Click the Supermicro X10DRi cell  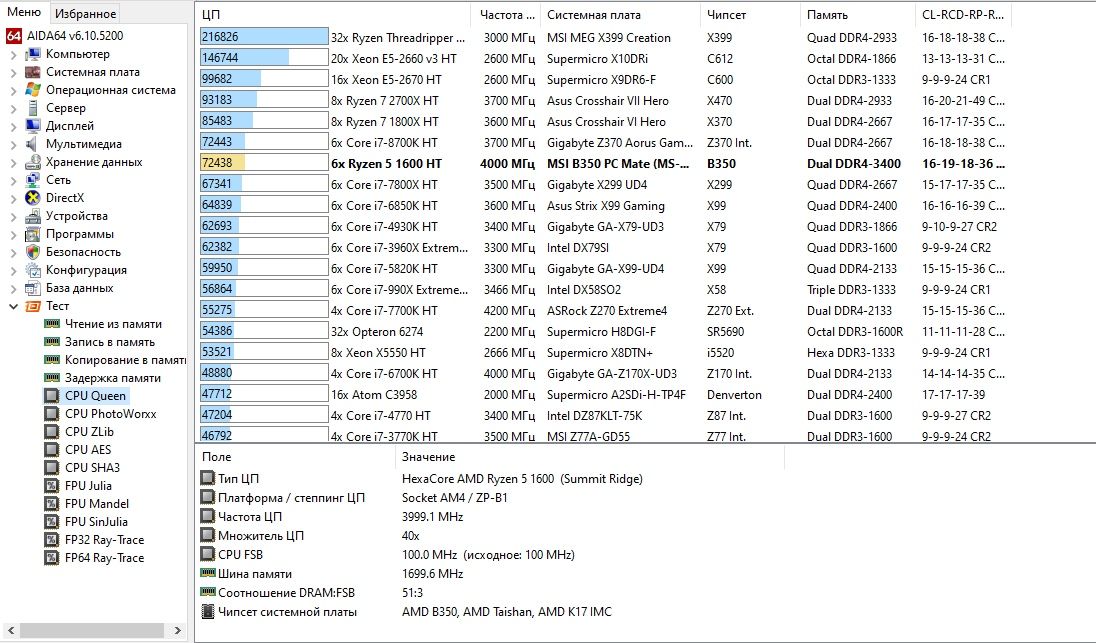(x=597, y=59)
